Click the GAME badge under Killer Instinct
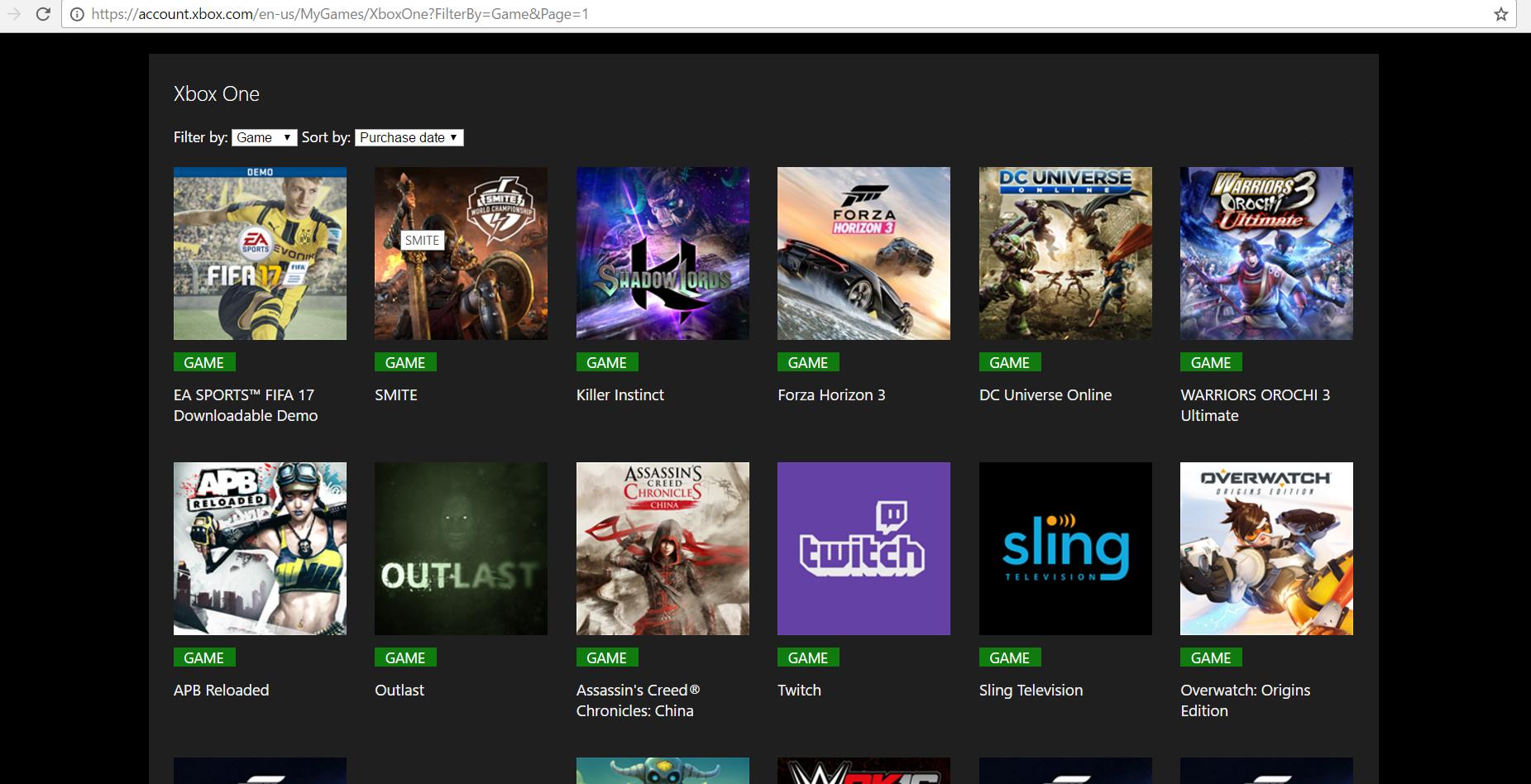Viewport: 1531px width, 784px height. (x=607, y=362)
